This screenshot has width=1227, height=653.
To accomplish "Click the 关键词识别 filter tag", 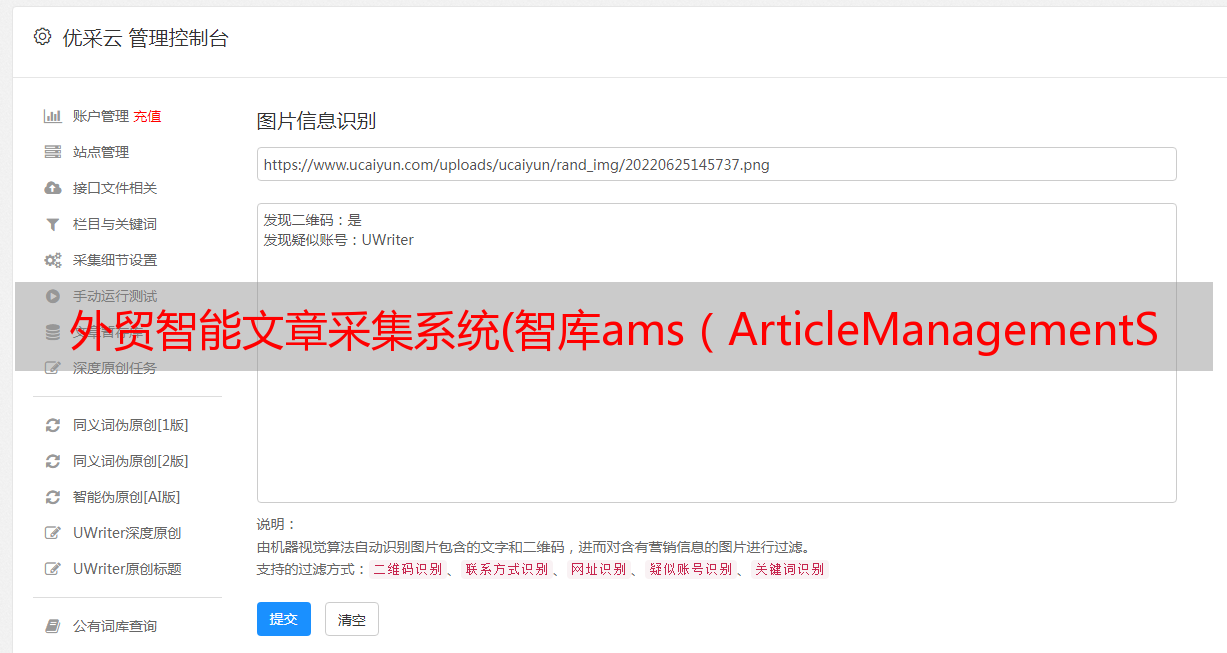I will pyautogui.click(x=790, y=569).
